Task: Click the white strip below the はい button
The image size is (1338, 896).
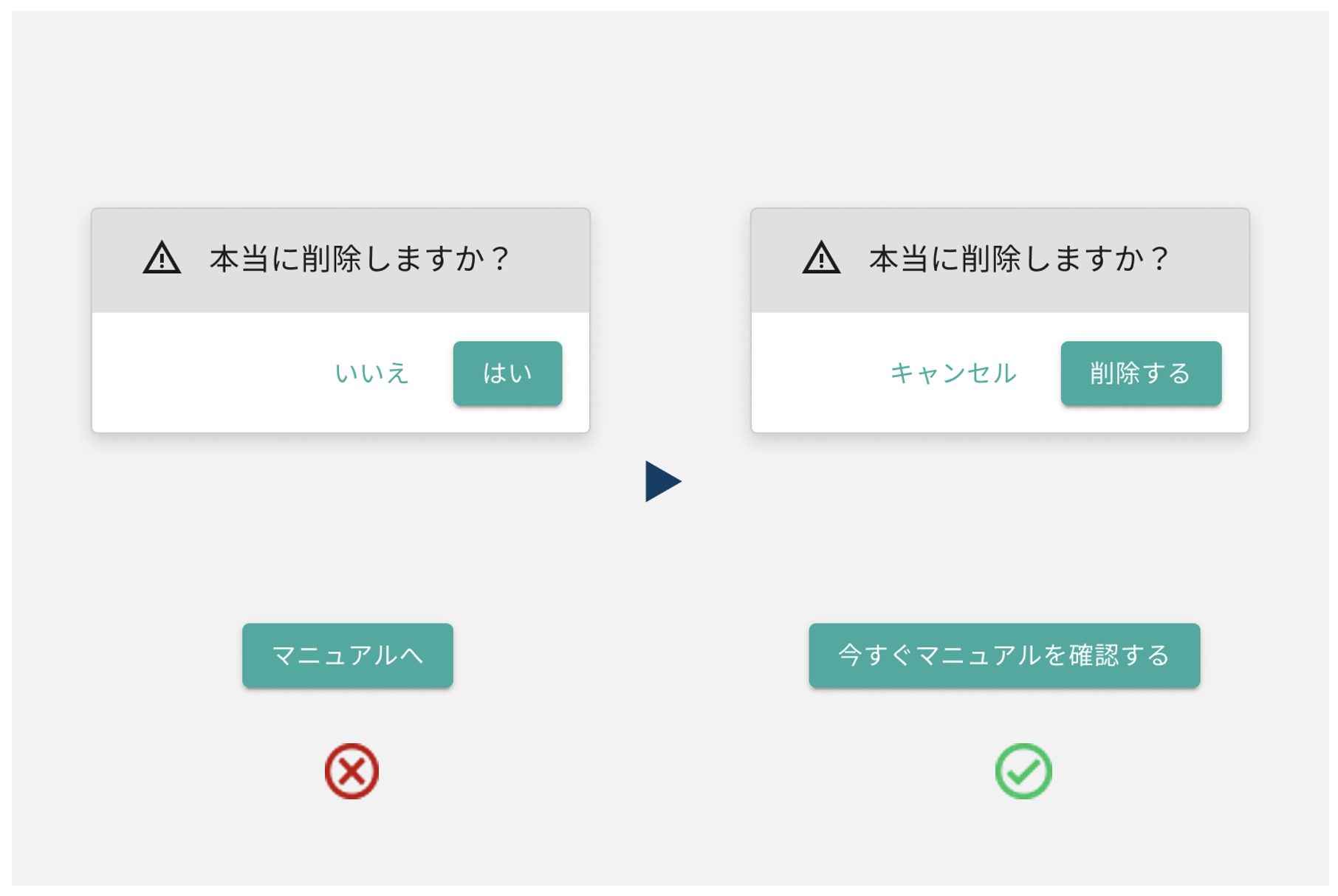Action: click(508, 419)
